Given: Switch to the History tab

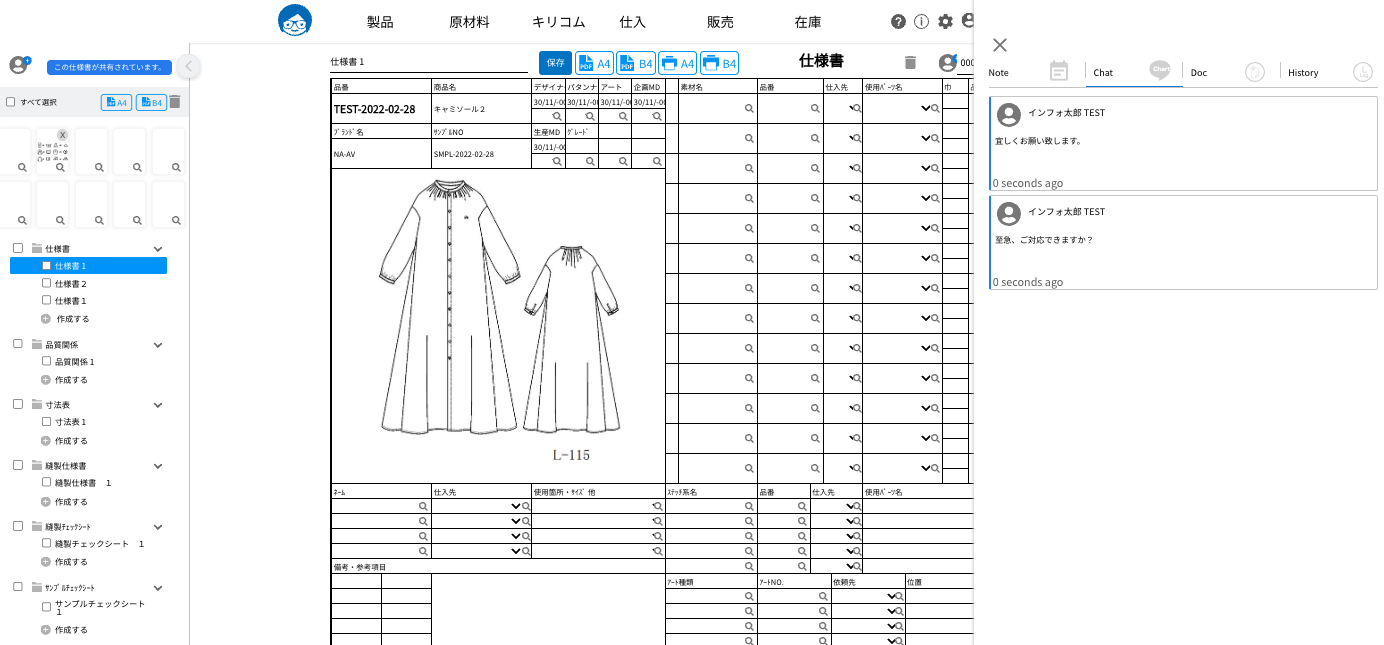Looking at the screenshot, I should tap(1303, 72).
